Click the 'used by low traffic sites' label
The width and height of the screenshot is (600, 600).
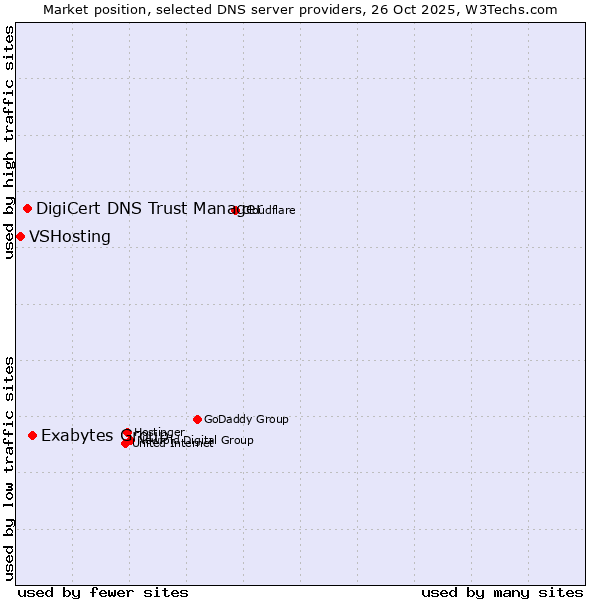click(9, 467)
